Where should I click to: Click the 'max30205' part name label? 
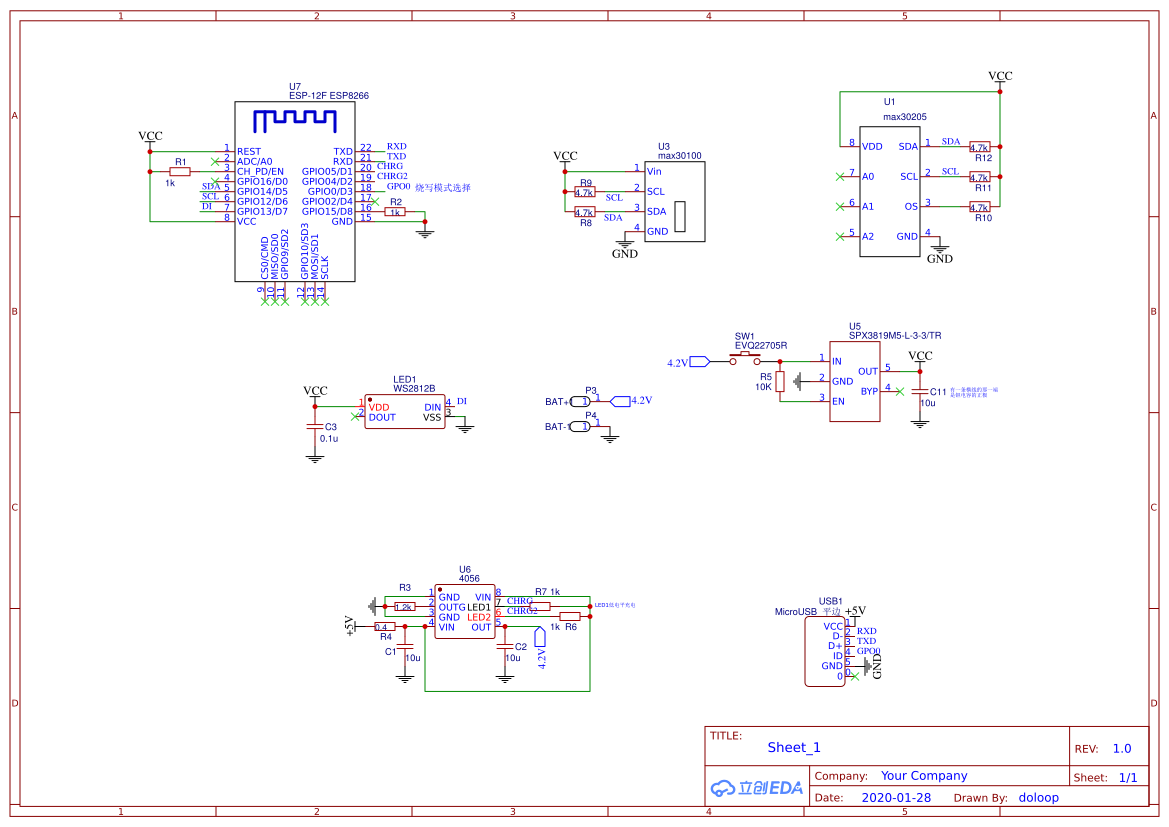[x=905, y=117]
